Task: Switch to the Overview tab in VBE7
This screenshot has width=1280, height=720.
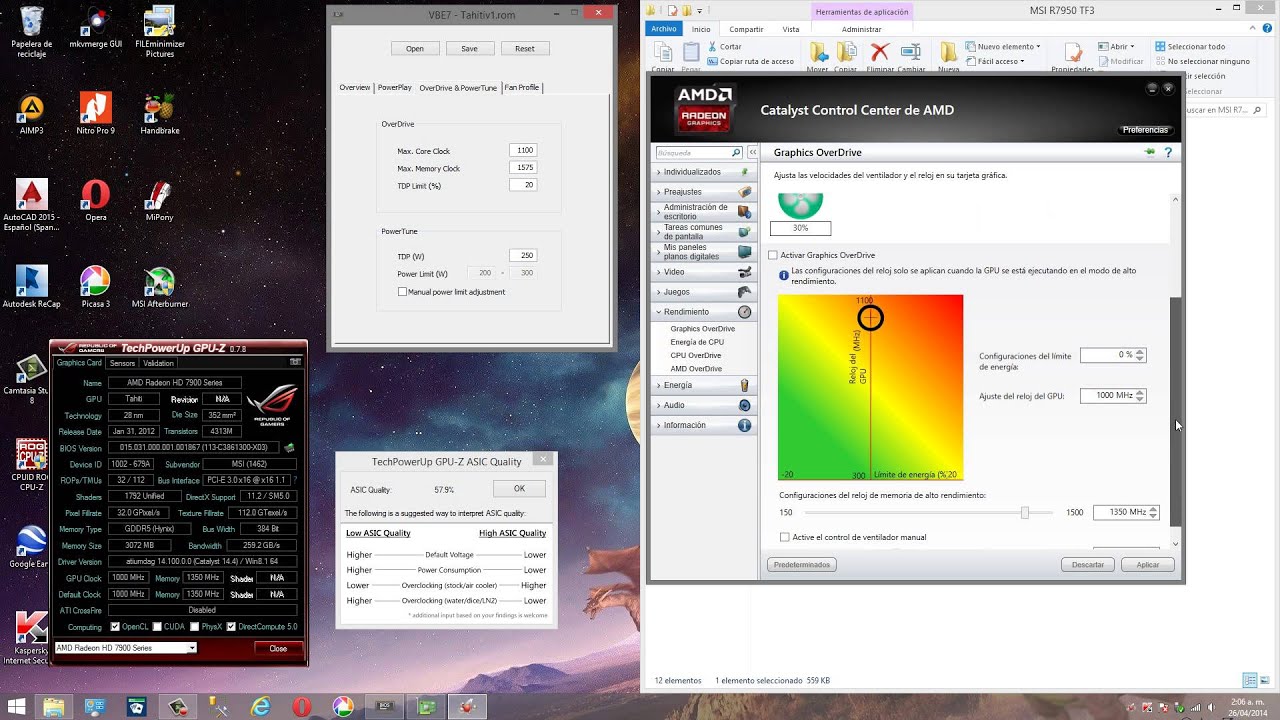Action: tap(355, 87)
